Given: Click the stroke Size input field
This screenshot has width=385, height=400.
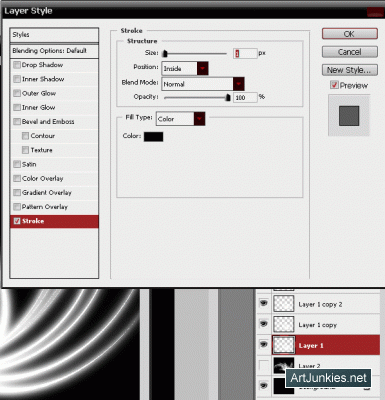Looking at the screenshot, I should point(245,53).
